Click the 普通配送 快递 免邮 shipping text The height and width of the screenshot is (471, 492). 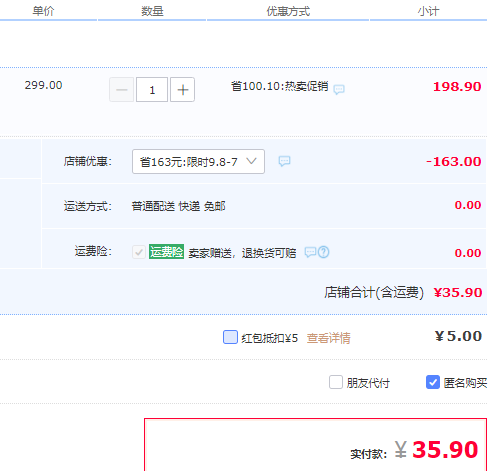pos(178,206)
